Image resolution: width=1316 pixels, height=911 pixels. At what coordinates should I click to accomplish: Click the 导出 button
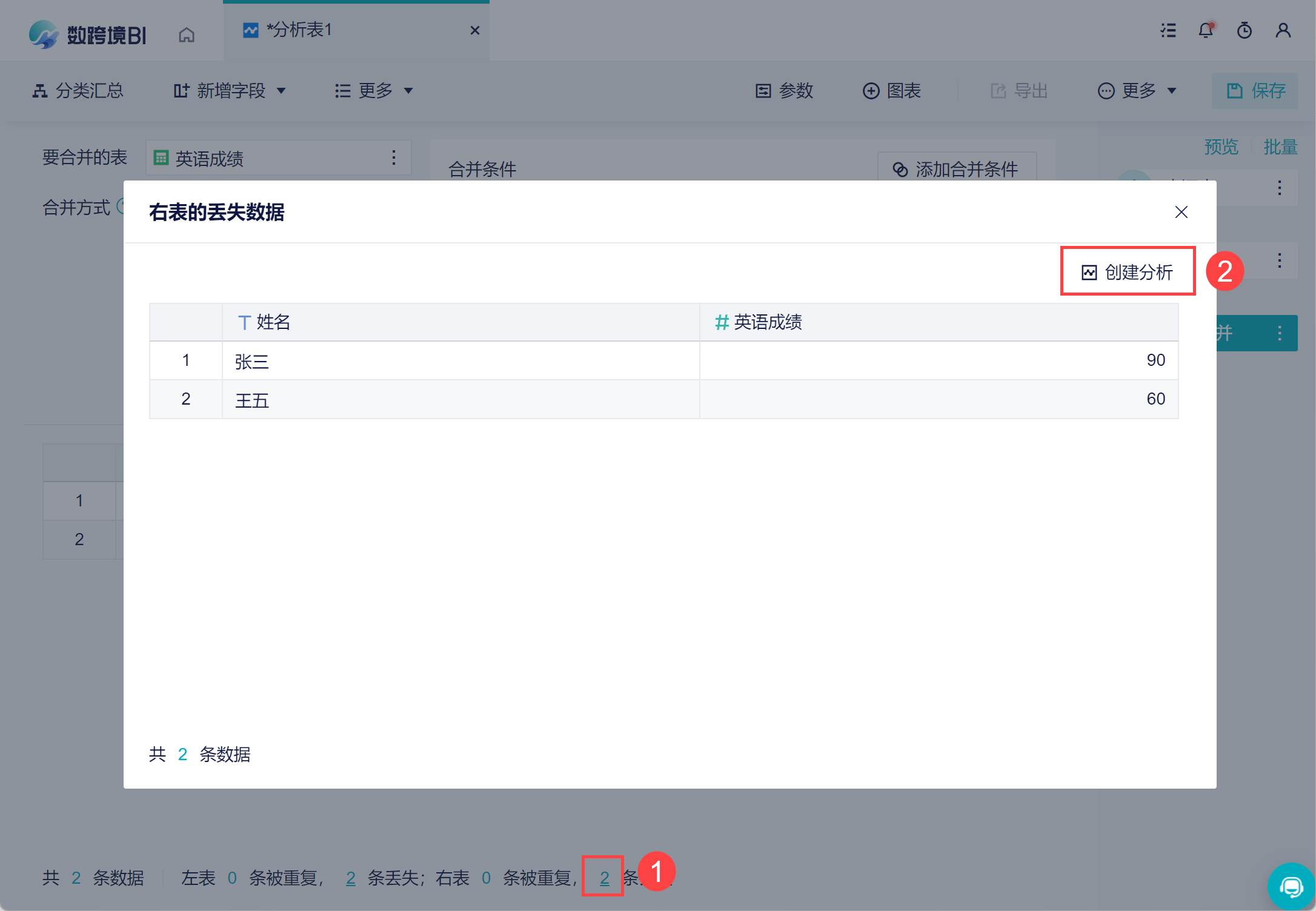[1019, 91]
